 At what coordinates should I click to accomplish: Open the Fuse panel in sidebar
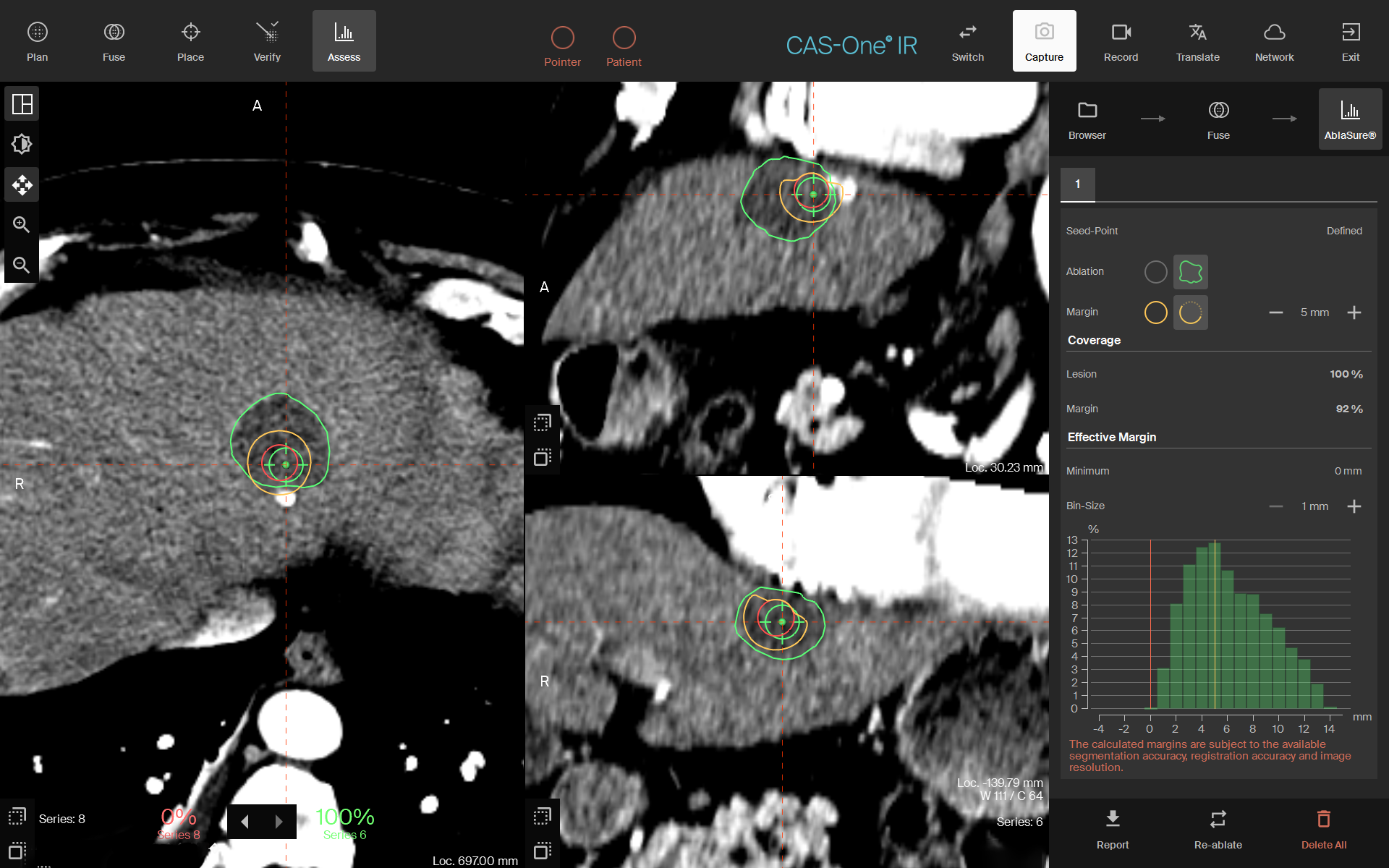pyautogui.click(x=1218, y=119)
